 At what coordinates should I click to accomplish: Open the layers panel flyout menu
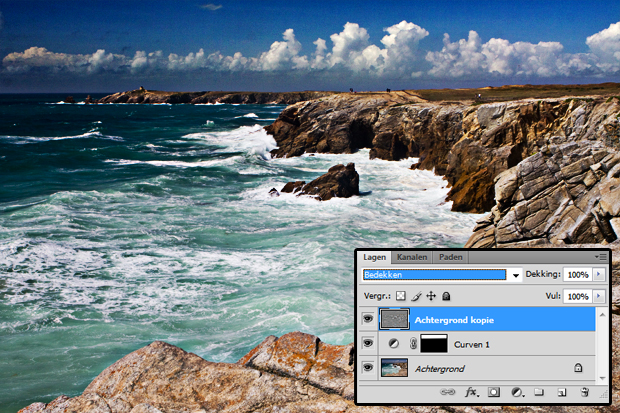[601, 257]
